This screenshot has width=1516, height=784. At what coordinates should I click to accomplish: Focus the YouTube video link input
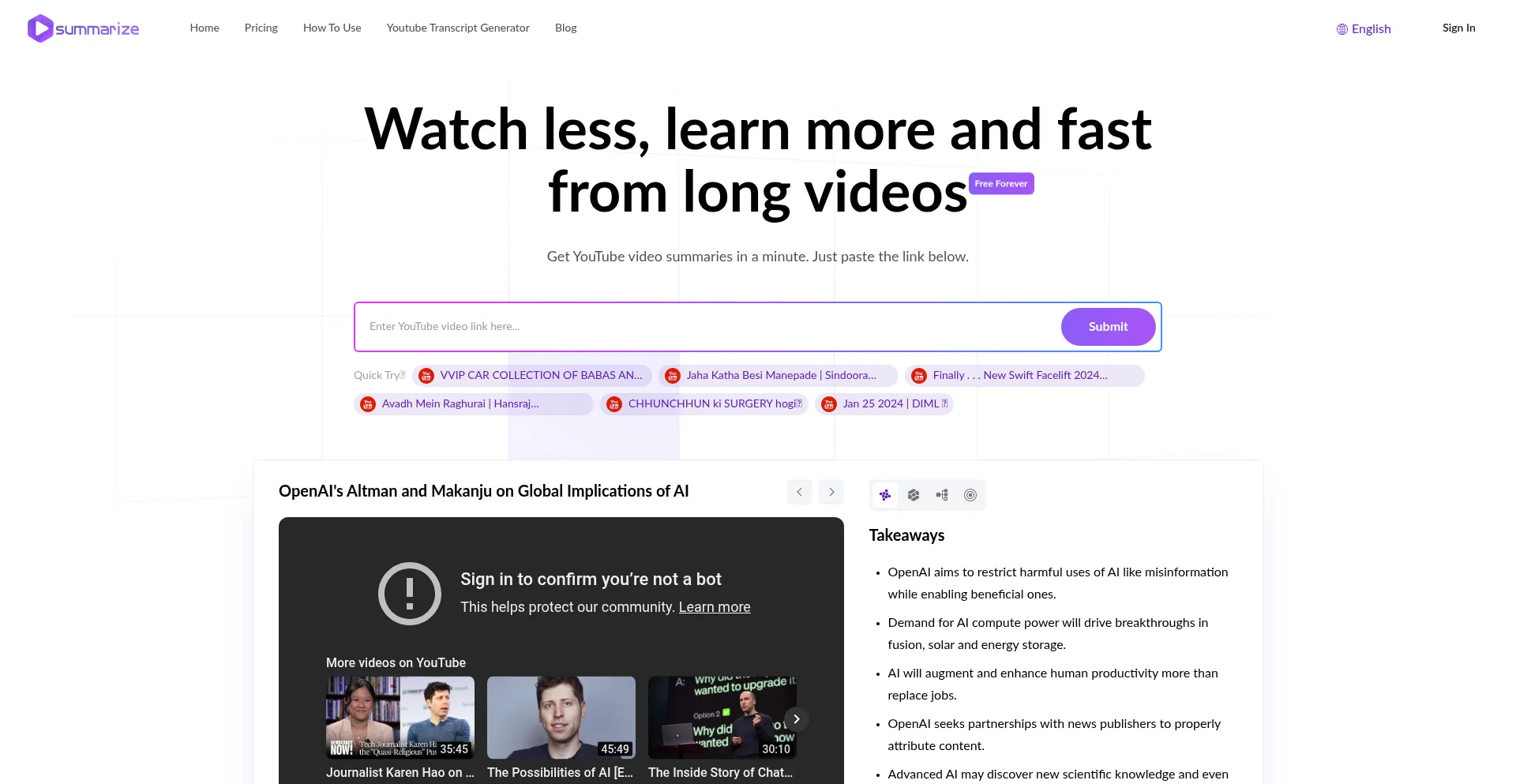tap(707, 326)
